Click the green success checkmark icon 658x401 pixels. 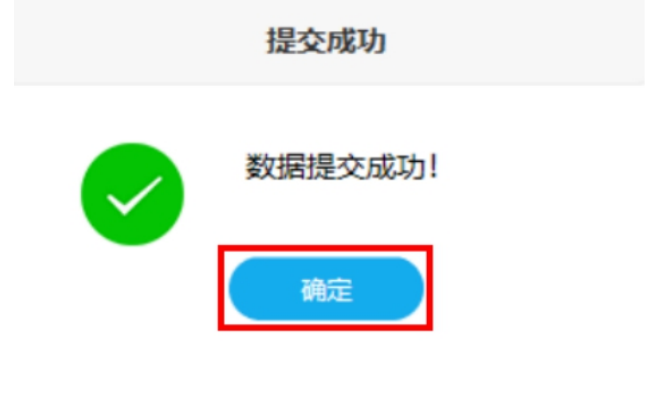pyautogui.click(x=132, y=194)
